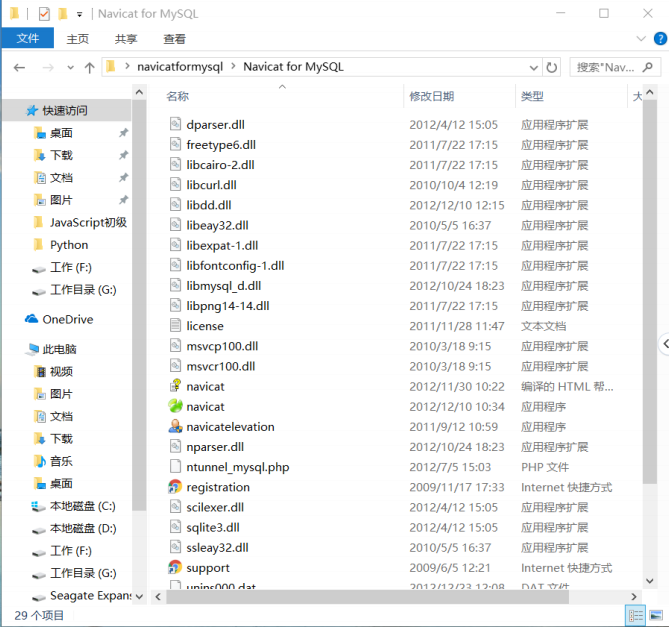Select the sqlite3.dll file icon
Viewport: 669px width, 627px height.
click(175, 527)
